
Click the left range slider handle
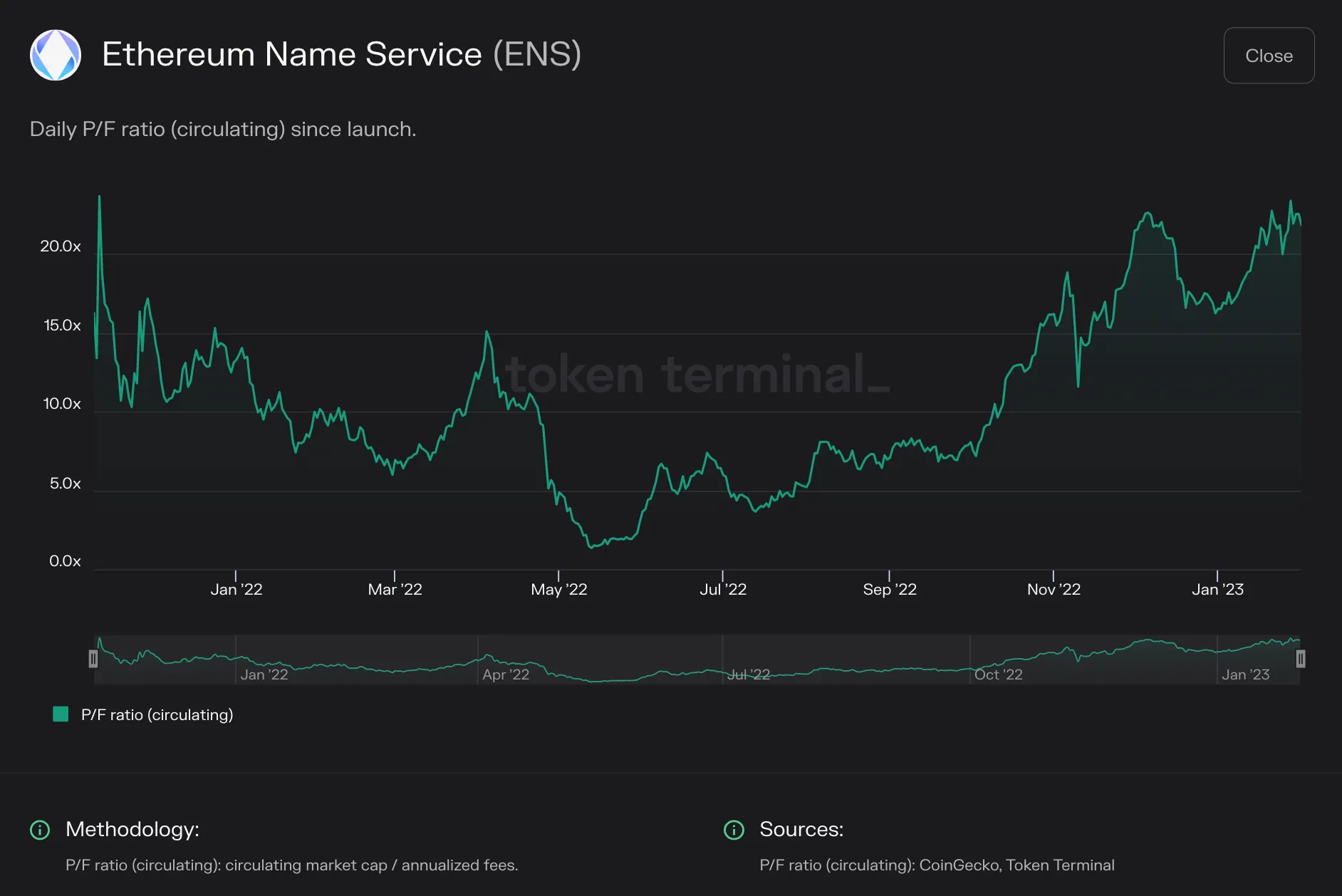click(93, 659)
